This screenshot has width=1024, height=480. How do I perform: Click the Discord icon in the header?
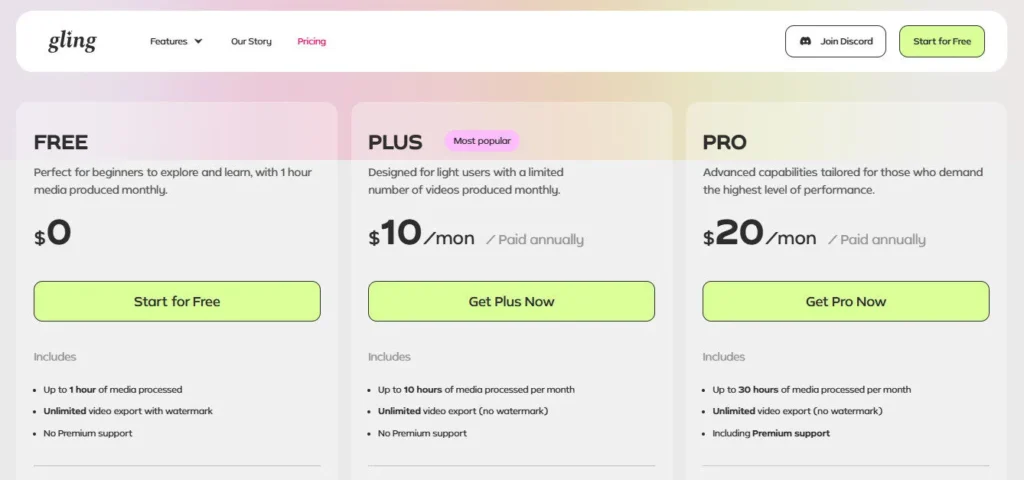coord(805,41)
